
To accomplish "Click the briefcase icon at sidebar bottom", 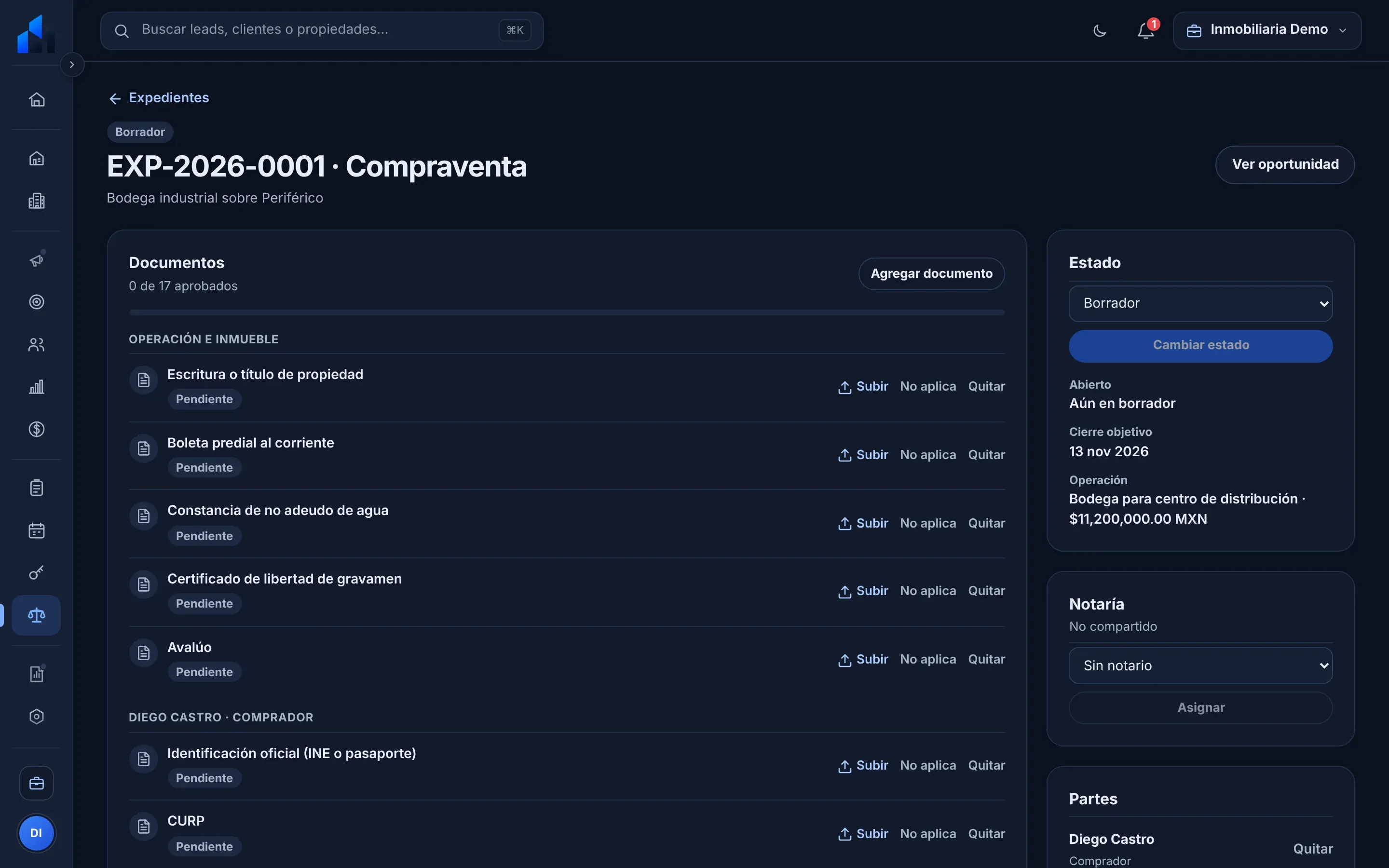I will (x=36, y=783).
